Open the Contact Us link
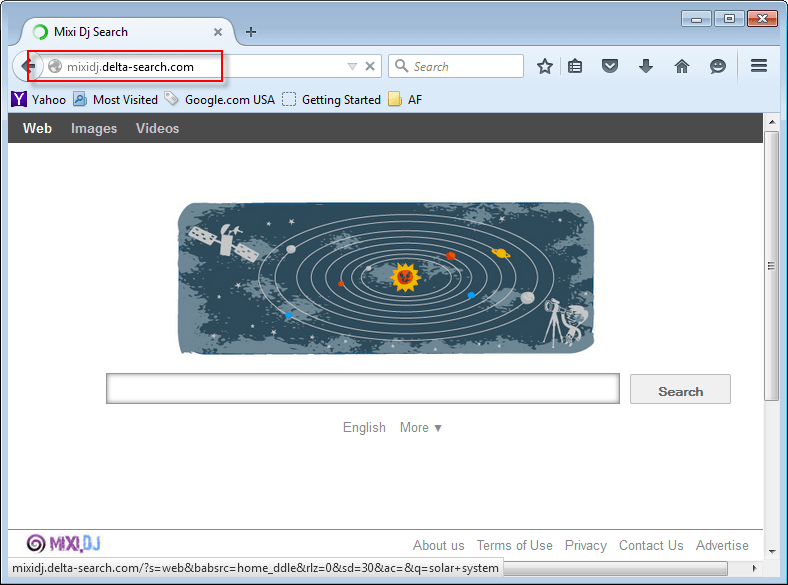Viewport: 788px width, 585px height. (x=651, y=545)
